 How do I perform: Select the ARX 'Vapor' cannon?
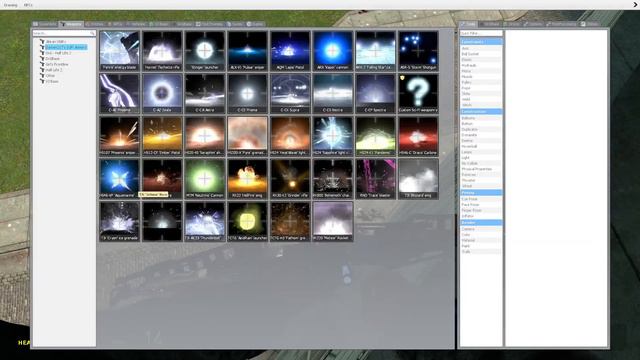pos(333,51)
